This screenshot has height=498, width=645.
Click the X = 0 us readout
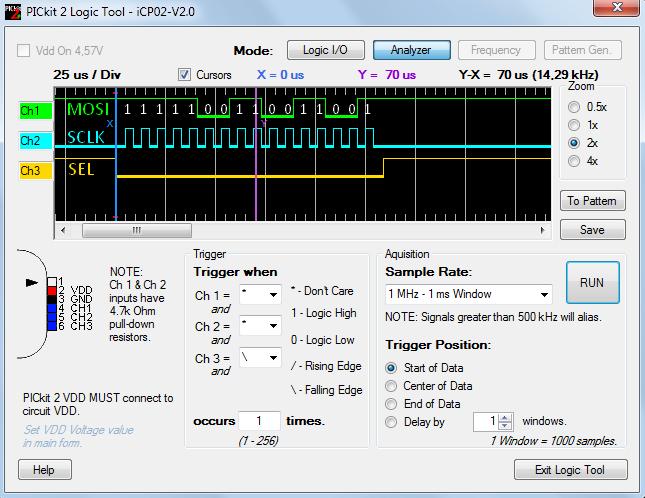pos(281,75)
